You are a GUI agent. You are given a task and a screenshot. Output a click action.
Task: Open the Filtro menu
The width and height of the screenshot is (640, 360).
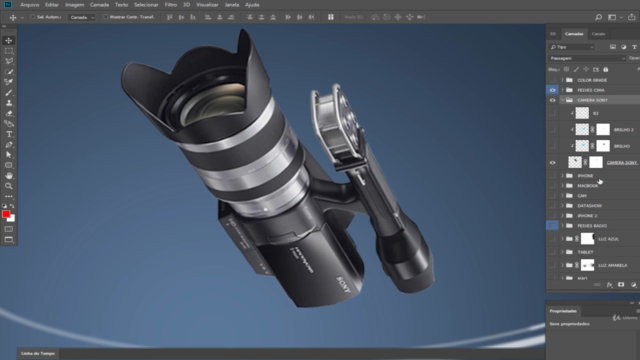point(171,5)
